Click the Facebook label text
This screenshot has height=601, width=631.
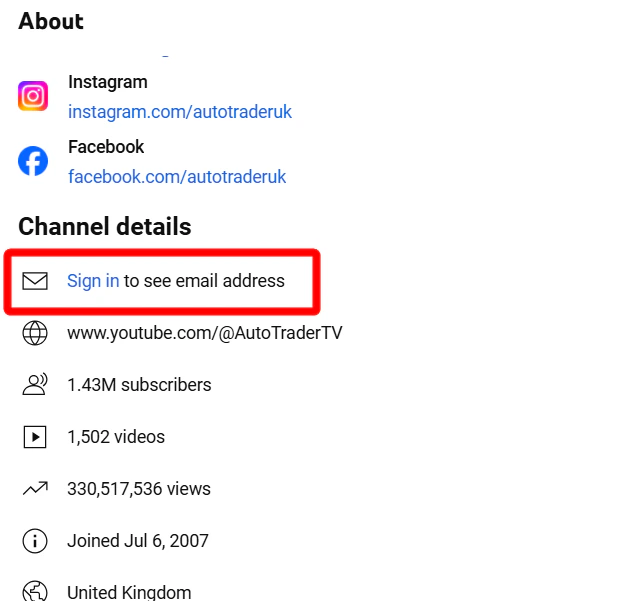tap(106, 147)
